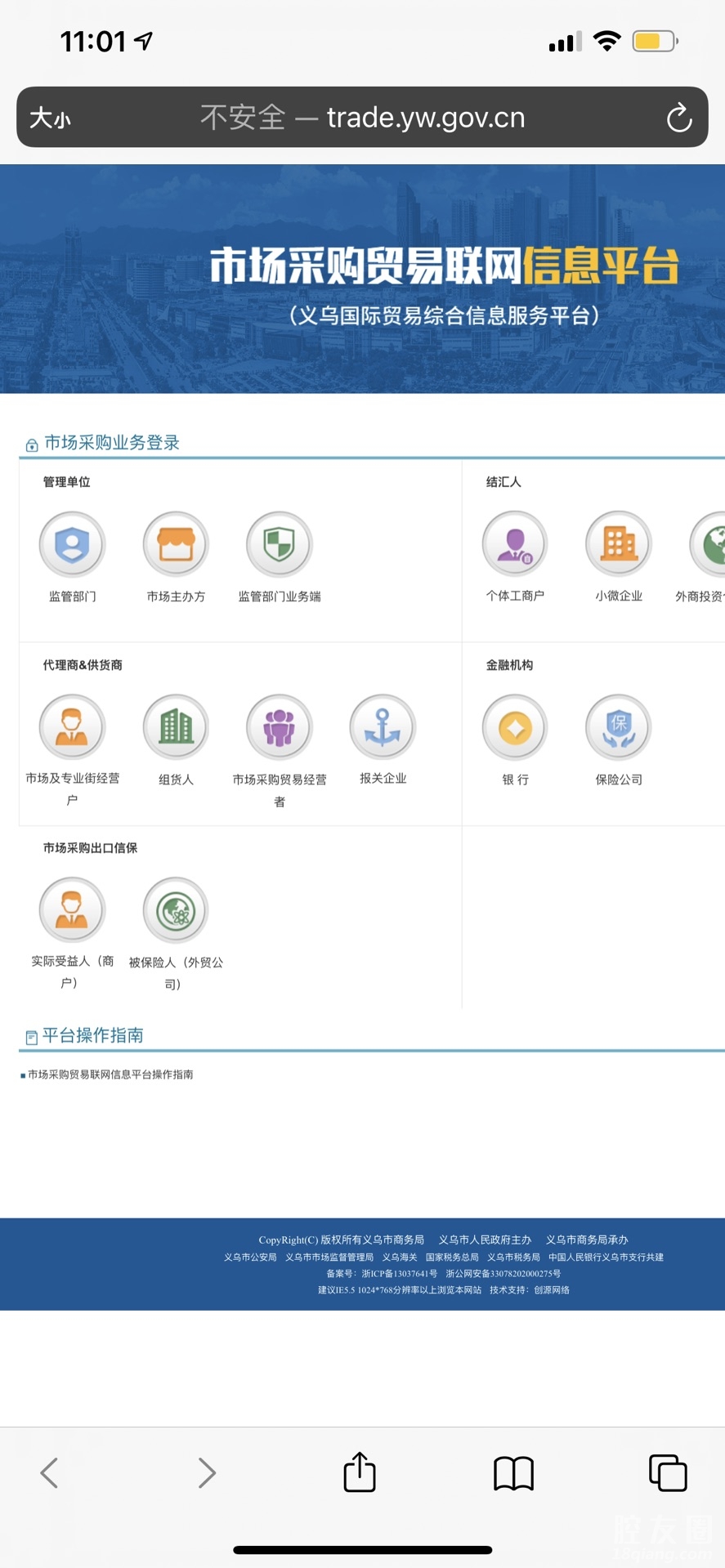
Task: Show Safari bookmarks
Action: click(513, 1472)
